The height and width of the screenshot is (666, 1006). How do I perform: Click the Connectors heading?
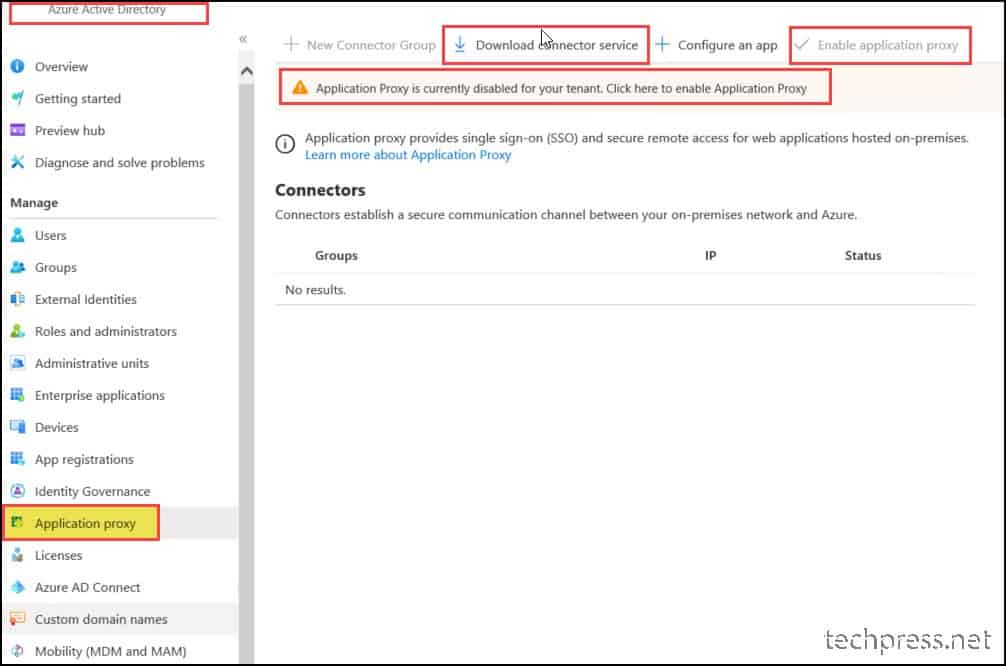pos(320,191)
